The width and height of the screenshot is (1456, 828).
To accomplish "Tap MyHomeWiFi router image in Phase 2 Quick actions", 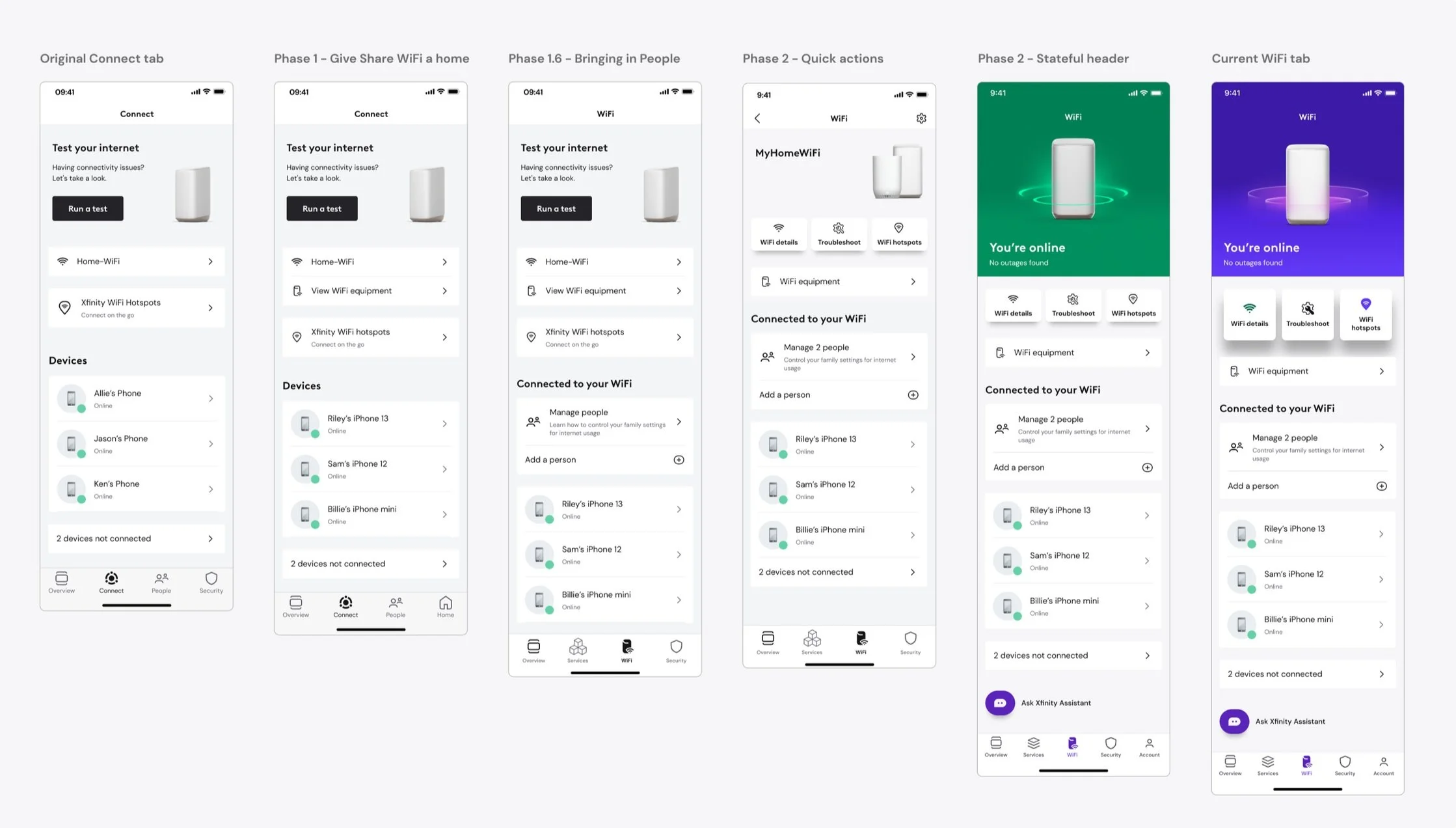I will pyautogui.click(x=898, y=172).
